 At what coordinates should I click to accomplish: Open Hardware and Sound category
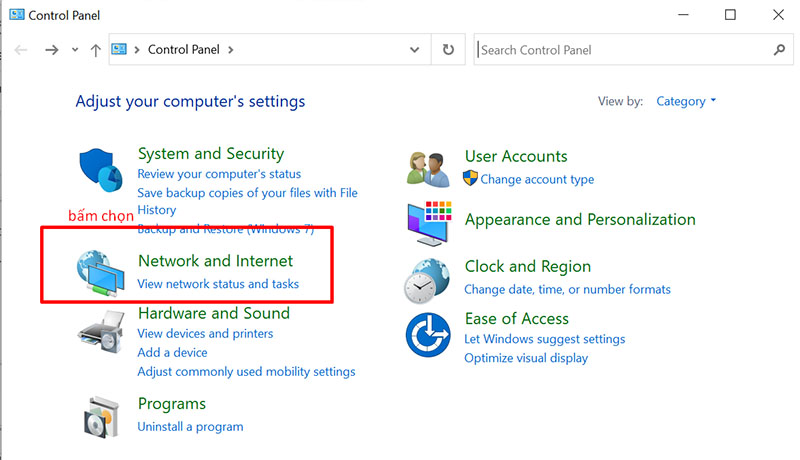point(214,313)
